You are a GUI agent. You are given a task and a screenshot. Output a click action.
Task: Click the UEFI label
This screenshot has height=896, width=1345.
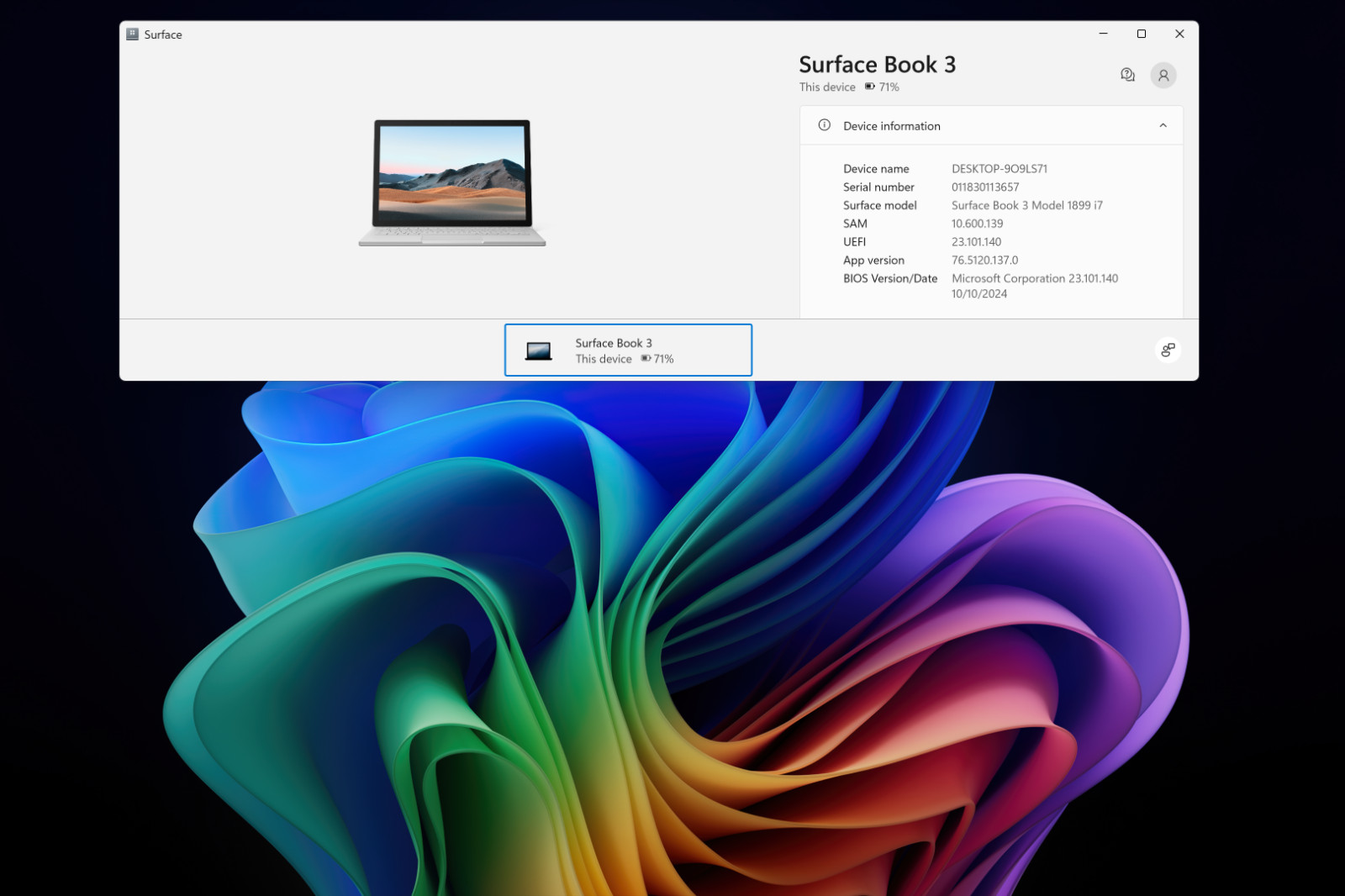[854, 242]
